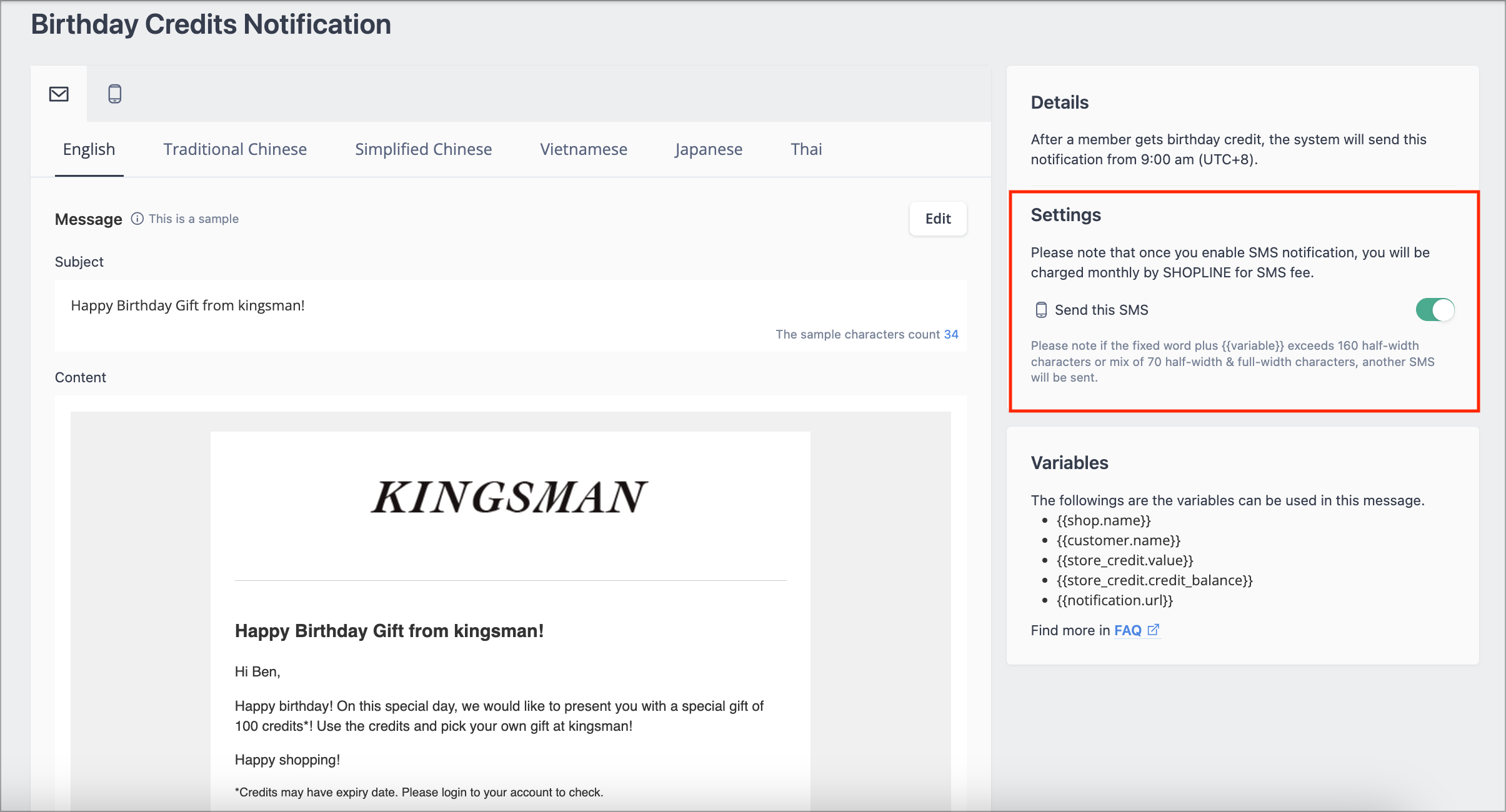Click the KINGSMAN logo in email preview
Screen dimensions: 1506x812
point(510,497)
